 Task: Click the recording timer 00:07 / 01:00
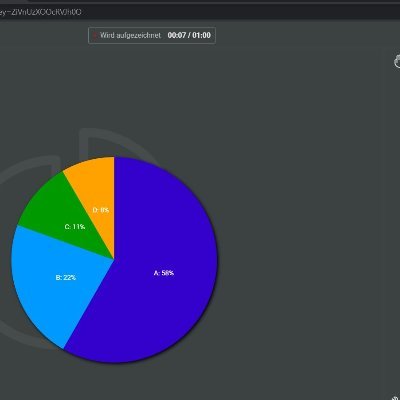click(189, 35)
